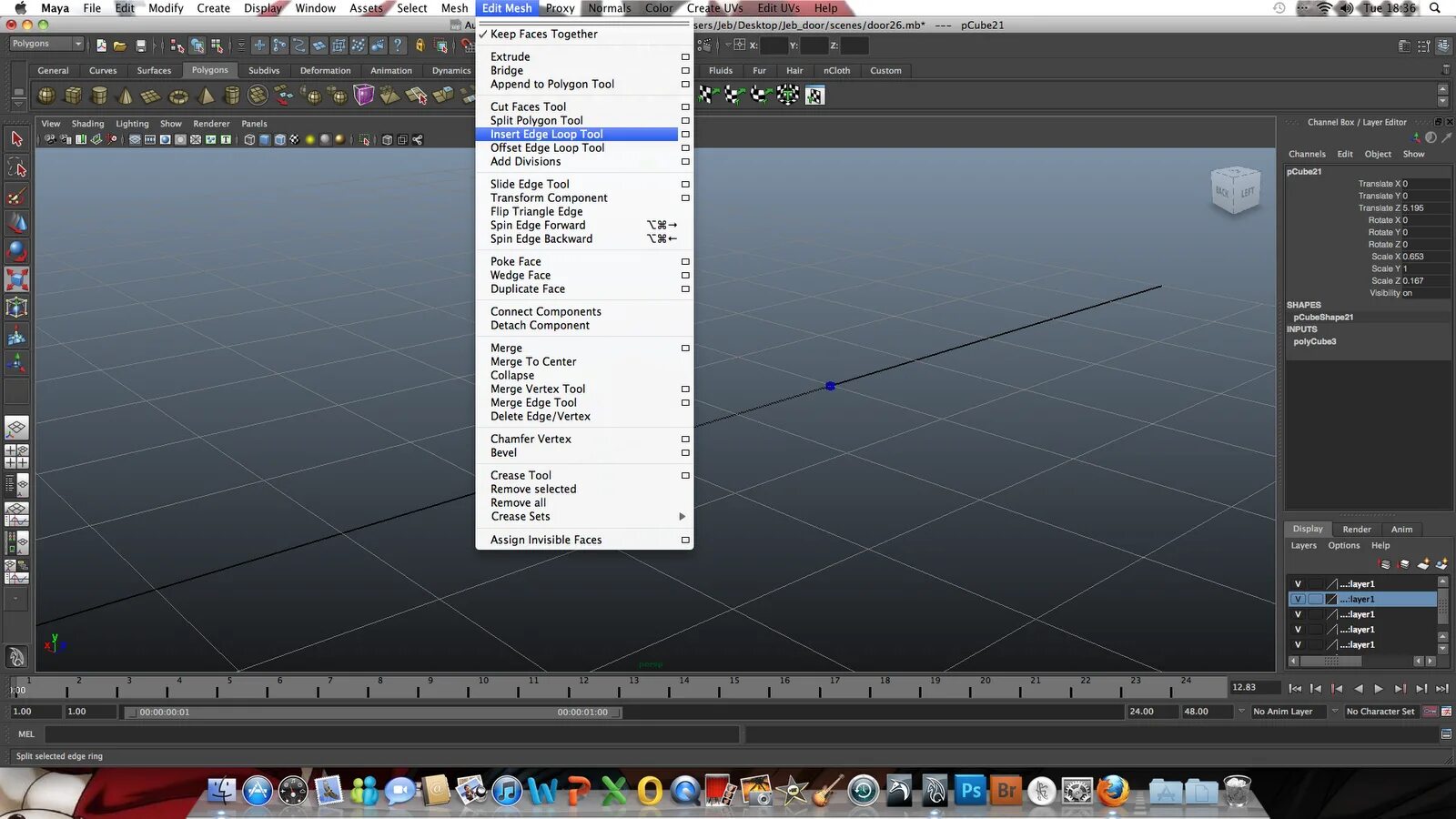This screenshot has height=819, width=1456.
Task: Create a polygon sphere from the shelf
Action: tap(46, 95)
